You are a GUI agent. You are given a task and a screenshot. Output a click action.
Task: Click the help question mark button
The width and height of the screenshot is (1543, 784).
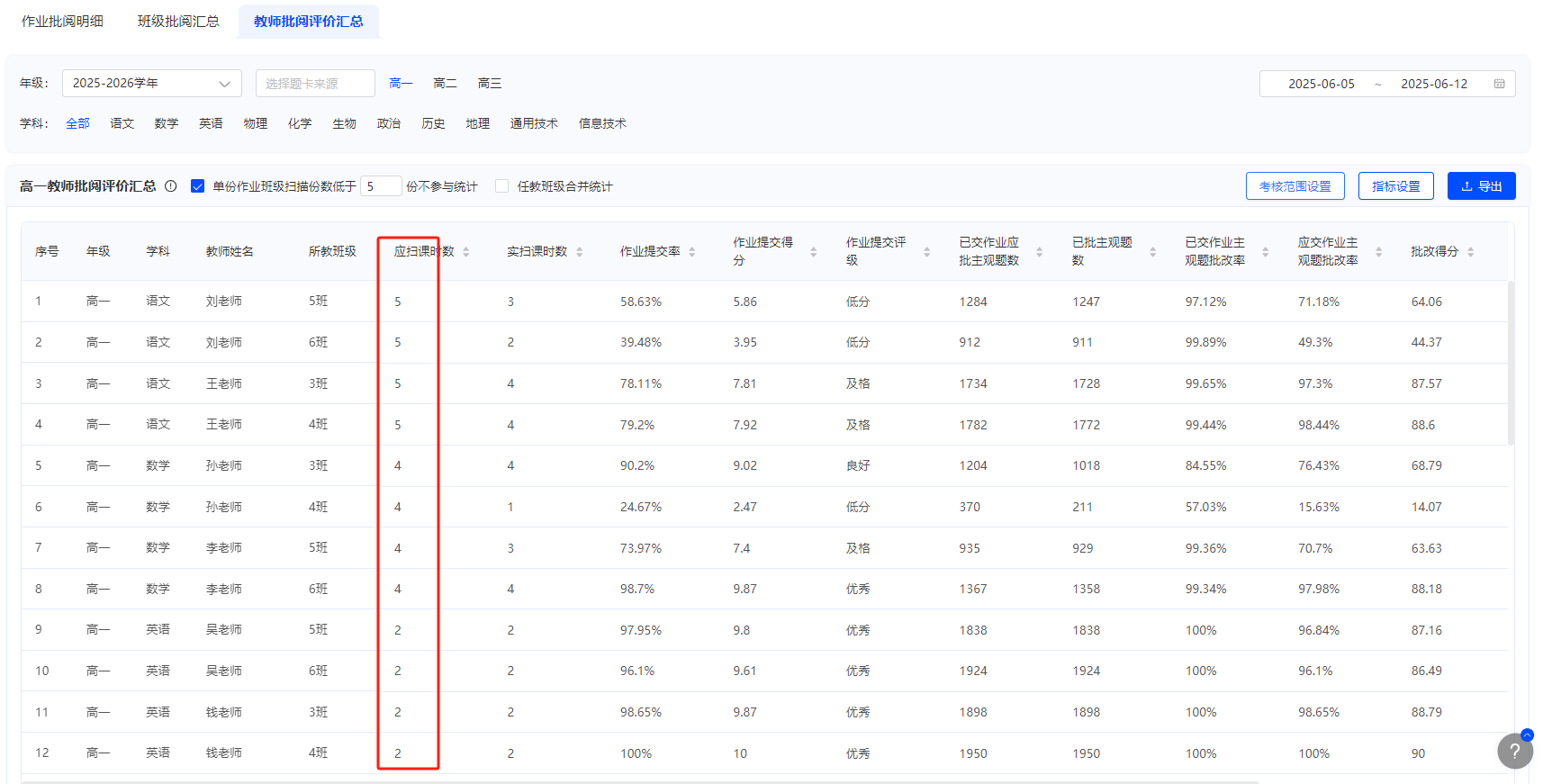click(x=1515, y=751)
